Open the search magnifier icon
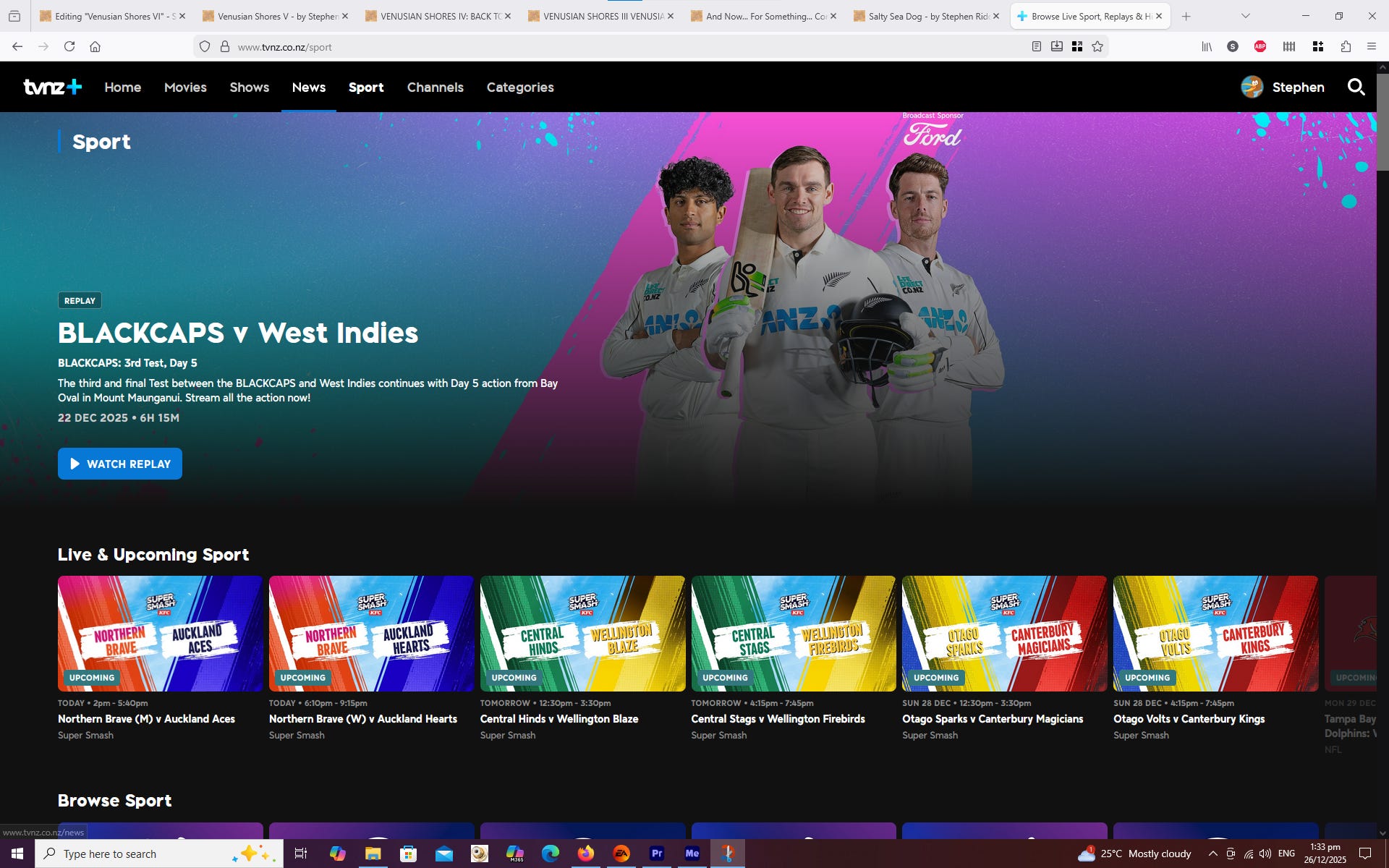 click(x=1356, y=88)
